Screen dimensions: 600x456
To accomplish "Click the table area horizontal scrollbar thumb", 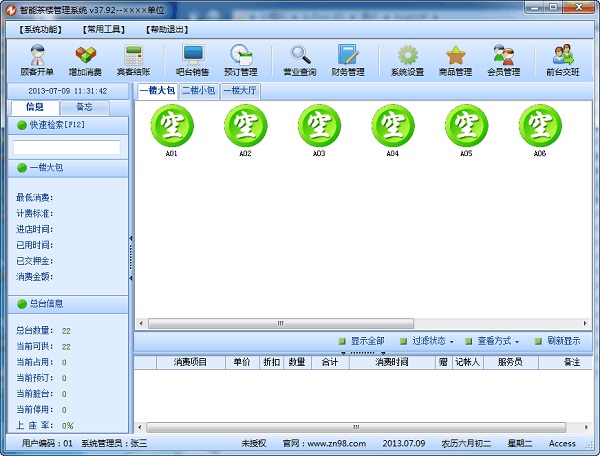I will (x=281, y=324).
